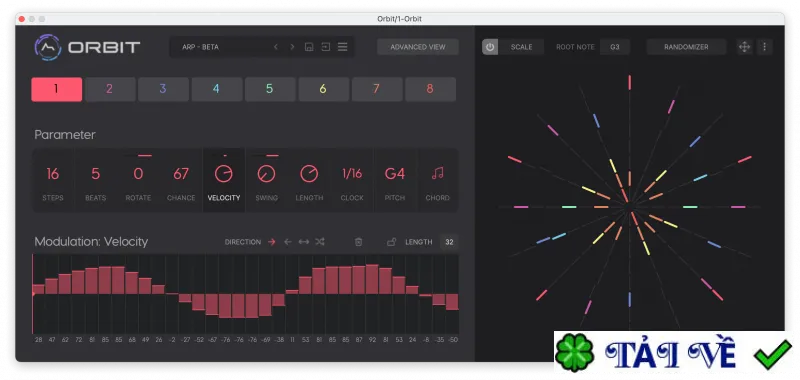Click the modulation bar with value 87
Screen dimensions: 800x380
pyautogui.click(x=359, y=280)
